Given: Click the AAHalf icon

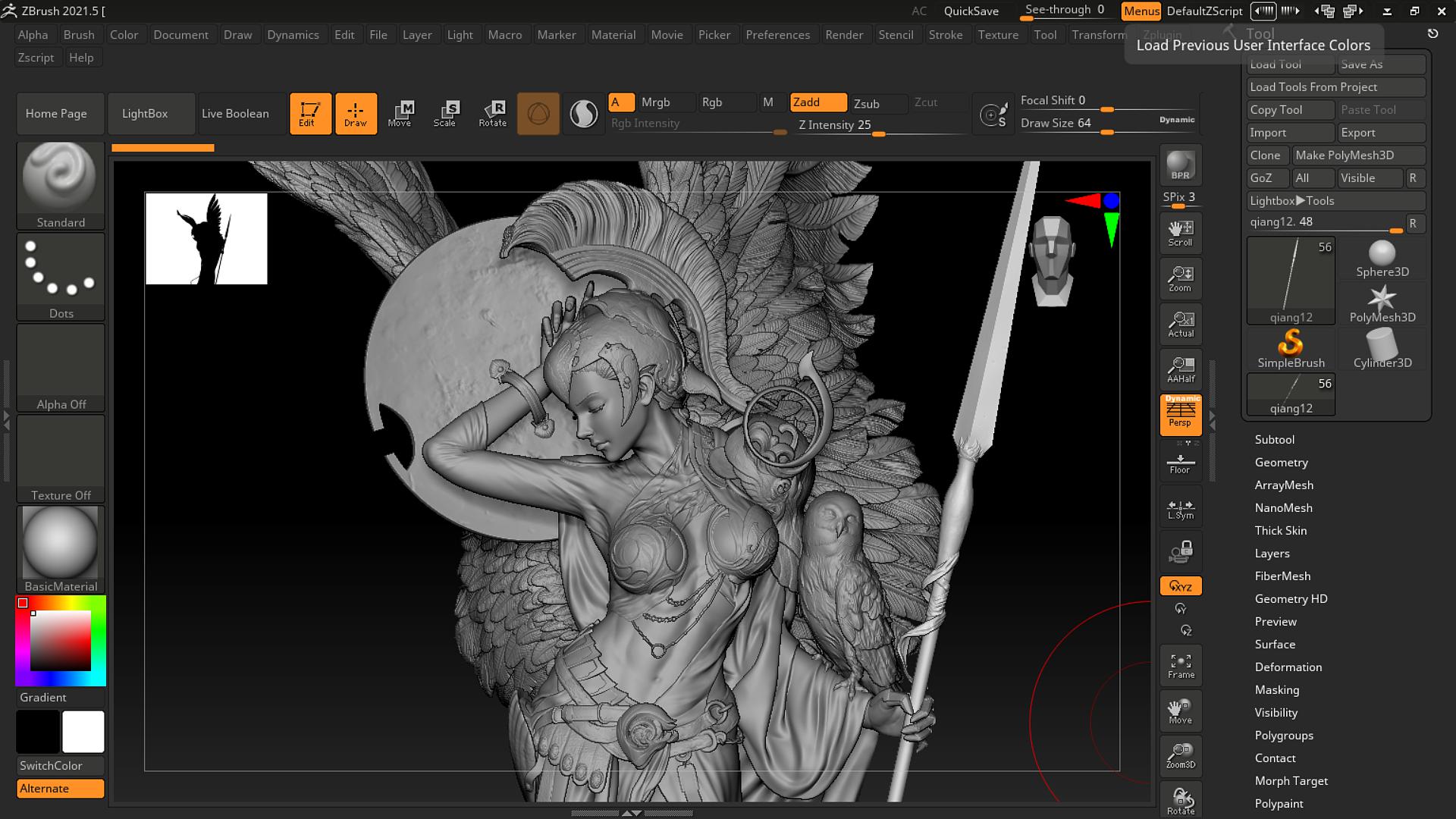Looking at the screenshot, I should pyautogui.click(x=1181, y=370).
